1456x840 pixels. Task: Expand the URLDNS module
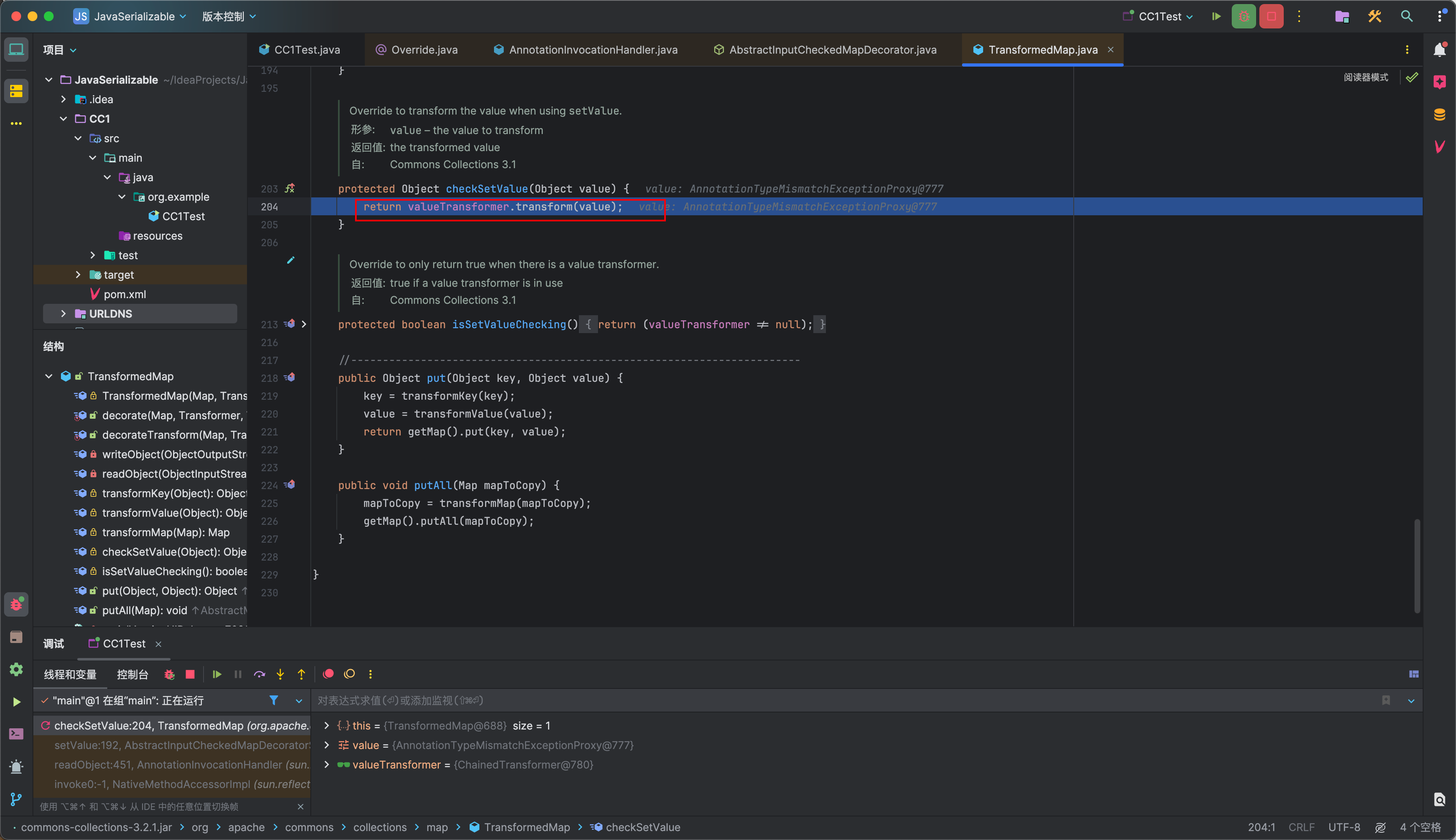pos(63,314)
